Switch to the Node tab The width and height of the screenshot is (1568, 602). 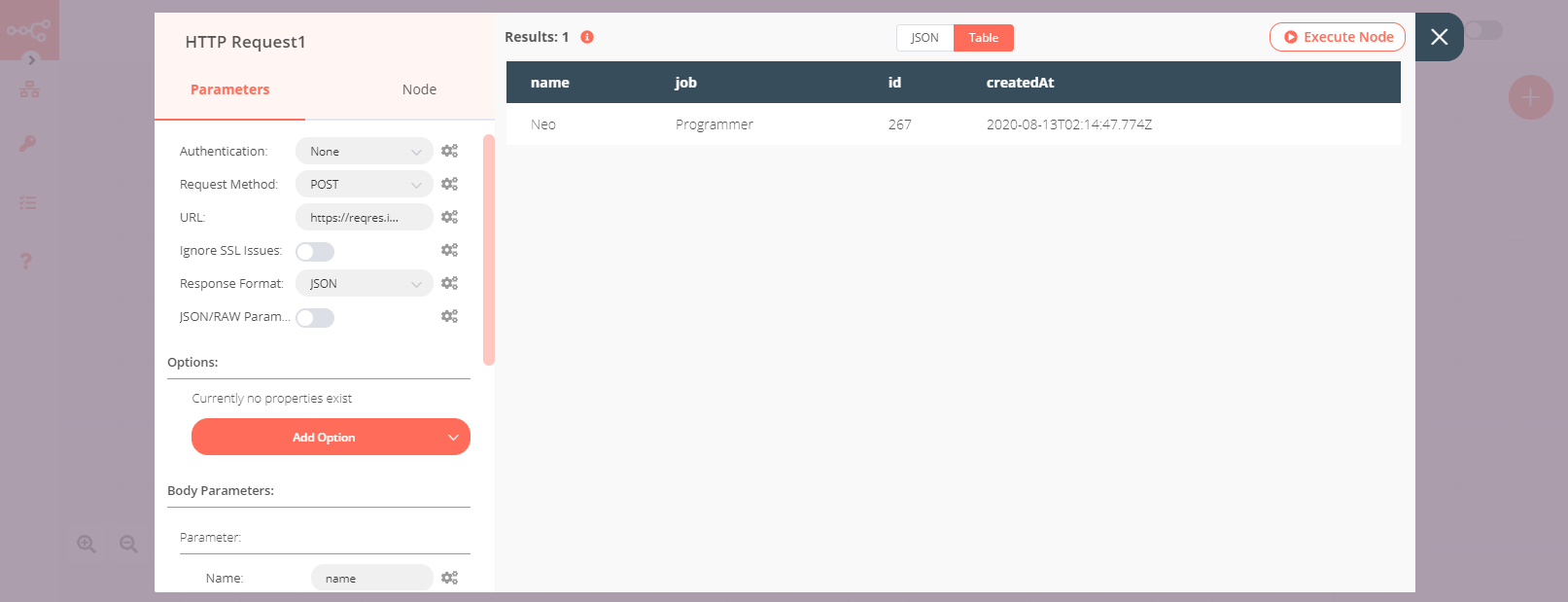pyautogui.click(x=419, y=89)
